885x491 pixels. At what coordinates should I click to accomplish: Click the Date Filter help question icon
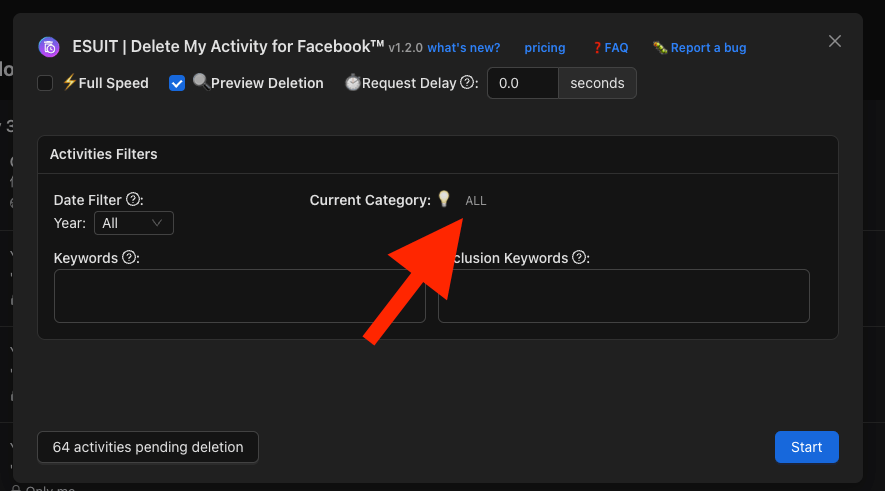tap(133, 200)
